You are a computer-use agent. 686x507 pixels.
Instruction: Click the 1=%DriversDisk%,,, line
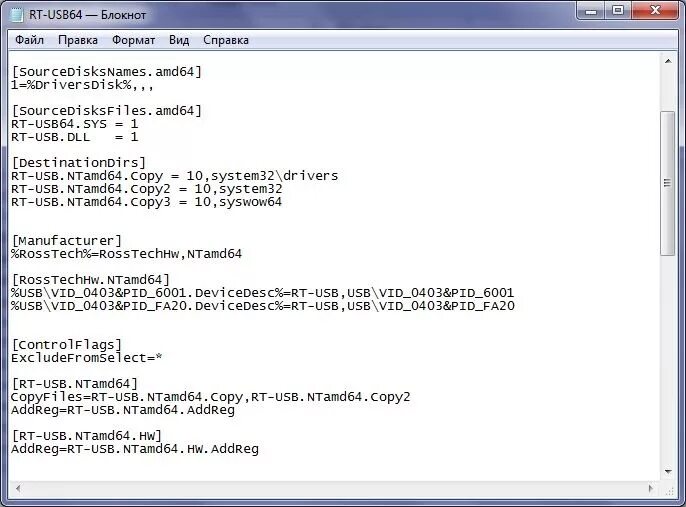pyautogui.click(x=82, y=85)
